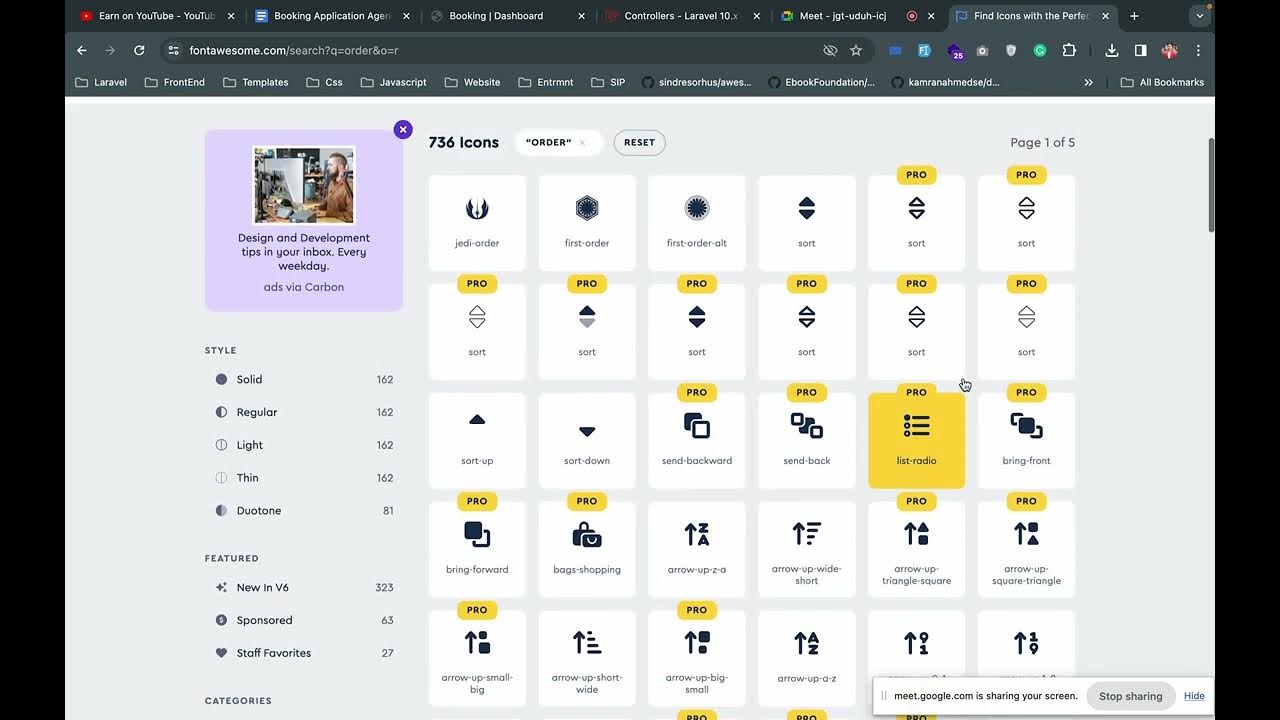Filter by Sponsored icons
Image resolution: width=1280 pixels, height=720 pixels.
[x=304, y=620]
